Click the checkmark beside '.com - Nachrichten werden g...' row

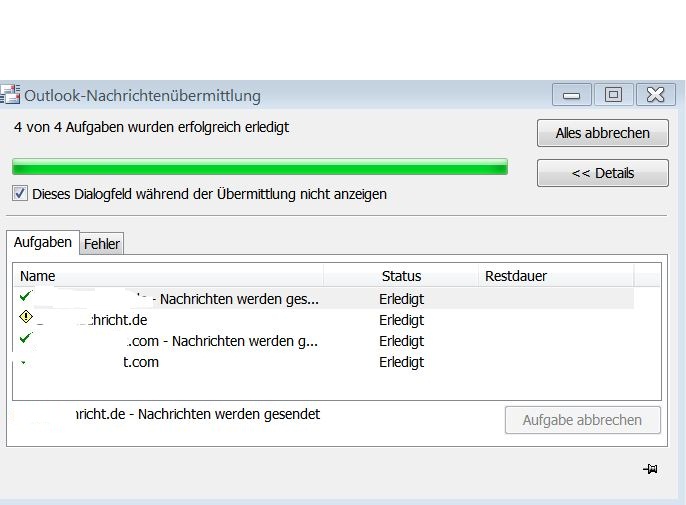(25, 338)
